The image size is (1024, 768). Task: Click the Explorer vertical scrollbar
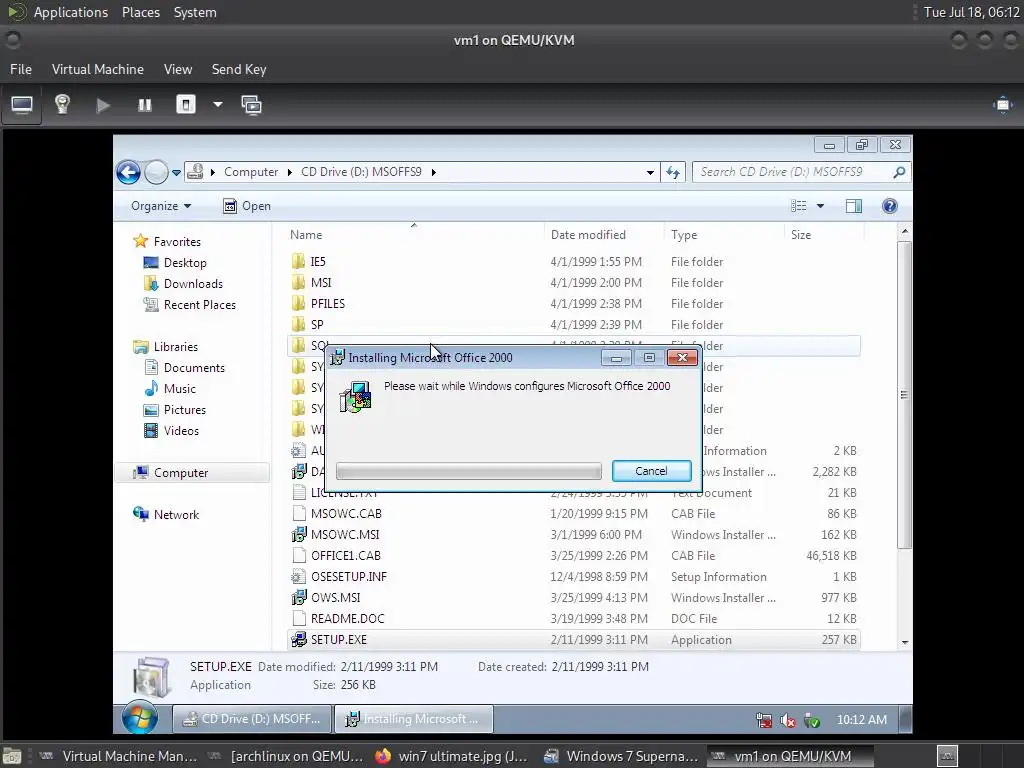(x=904, y=395)
